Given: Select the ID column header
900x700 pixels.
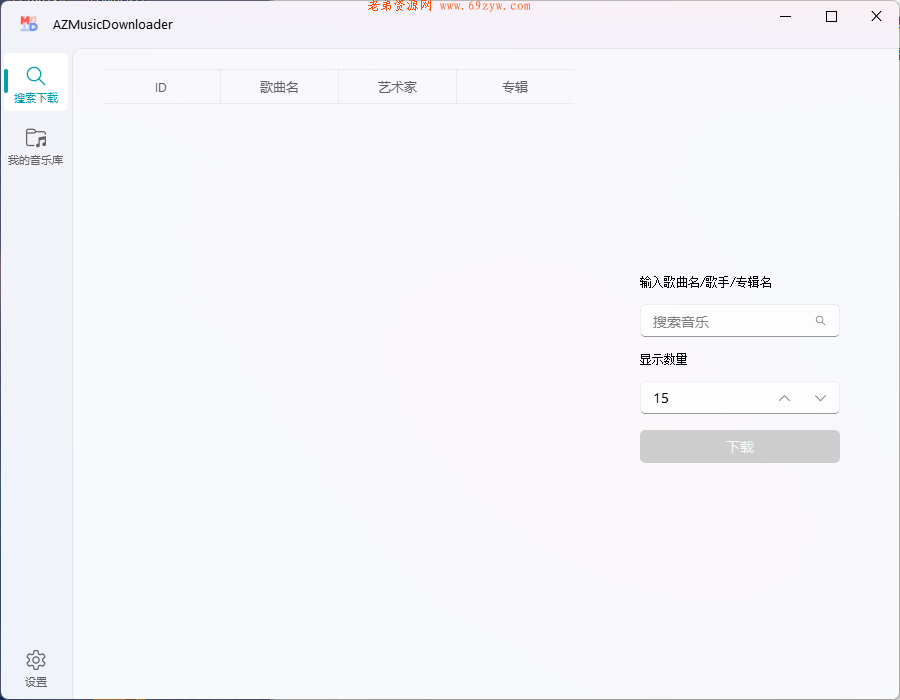Looking at the screenshot, I should [x=161, y=87].
